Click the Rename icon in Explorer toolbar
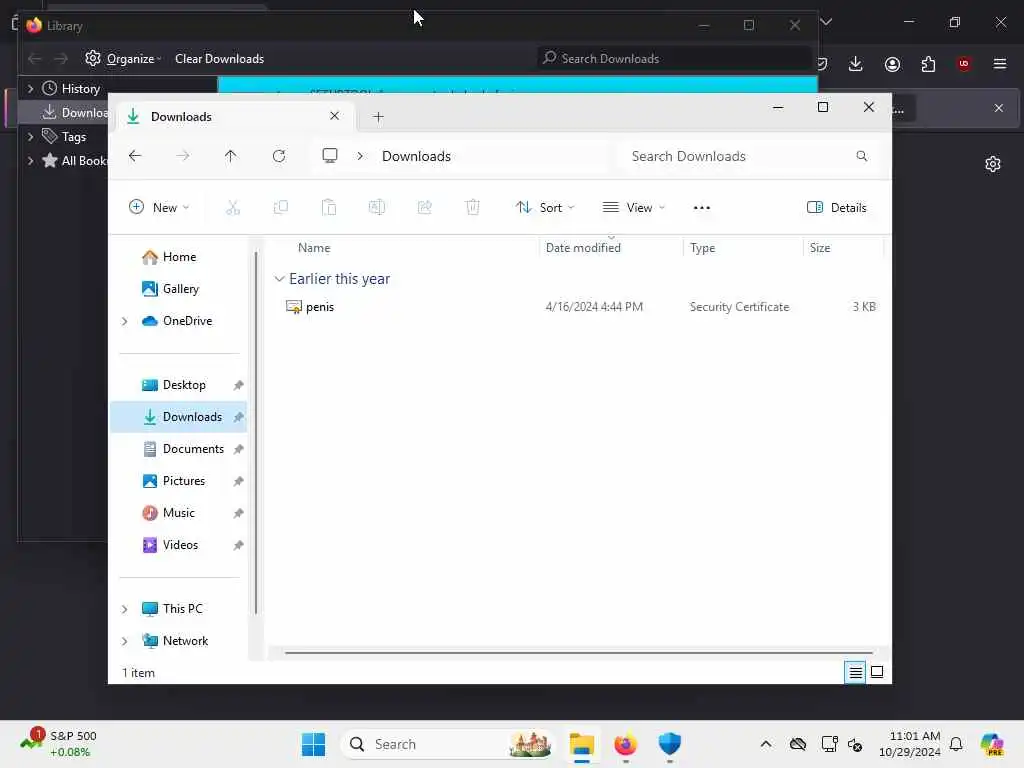1024x768 pixels. 377,208
